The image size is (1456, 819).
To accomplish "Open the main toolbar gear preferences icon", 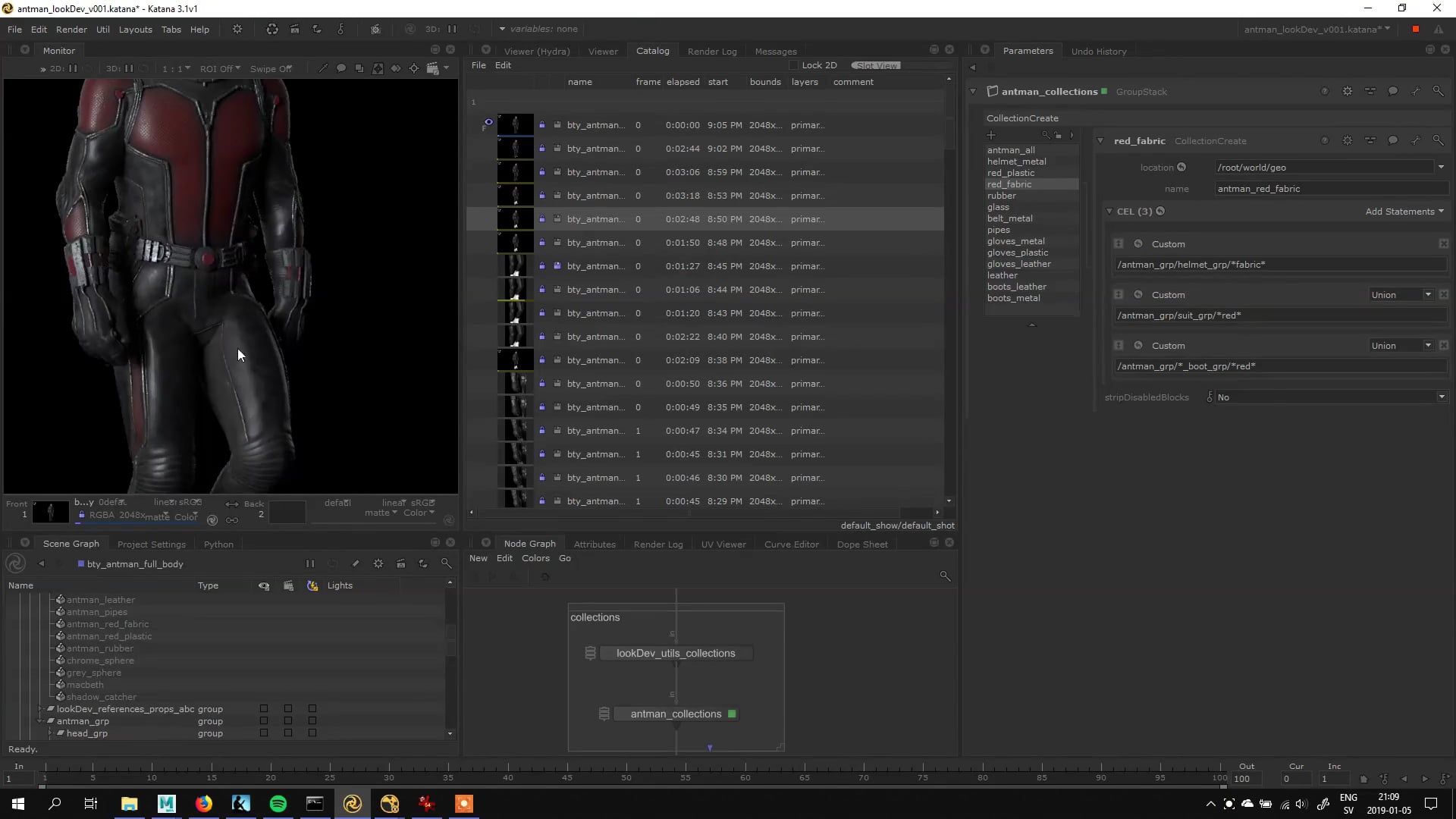I will (237, 30).
